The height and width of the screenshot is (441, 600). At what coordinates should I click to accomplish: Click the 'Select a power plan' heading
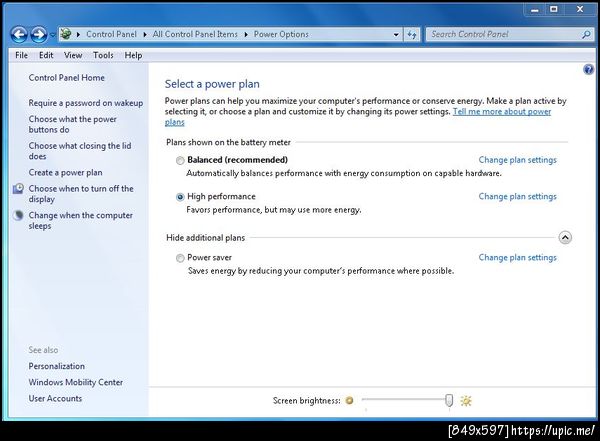click(212, 84)
